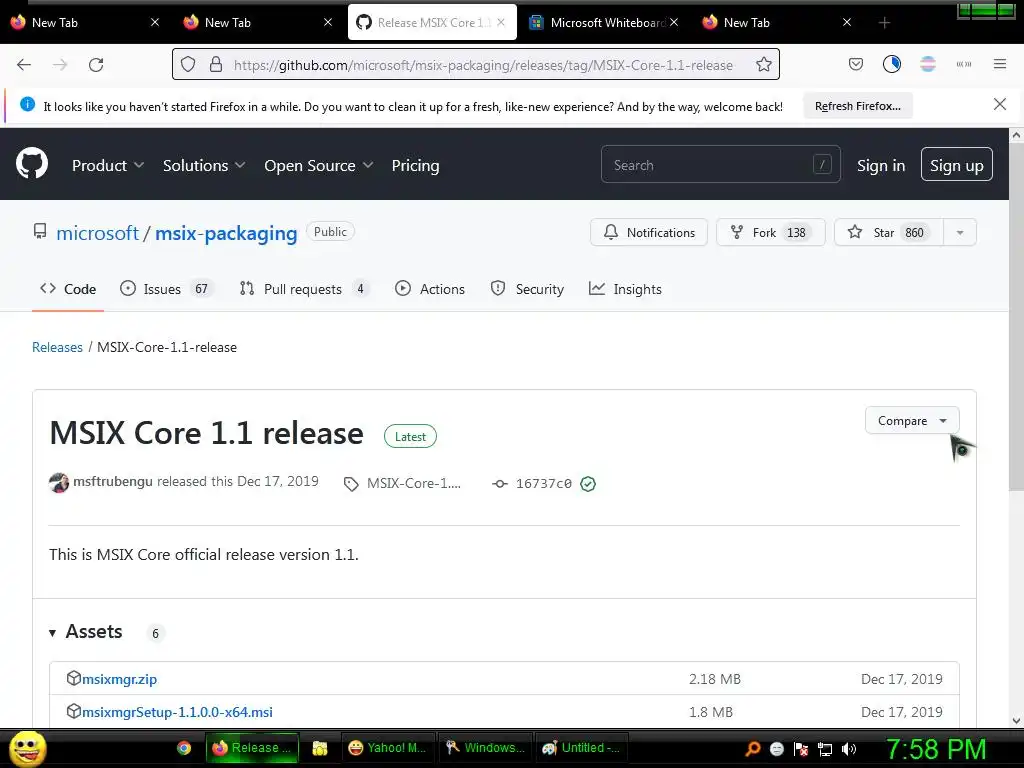Click the GitHub Octocat logo
This screenshot has width=1024, height=768.
pos(32,163)
